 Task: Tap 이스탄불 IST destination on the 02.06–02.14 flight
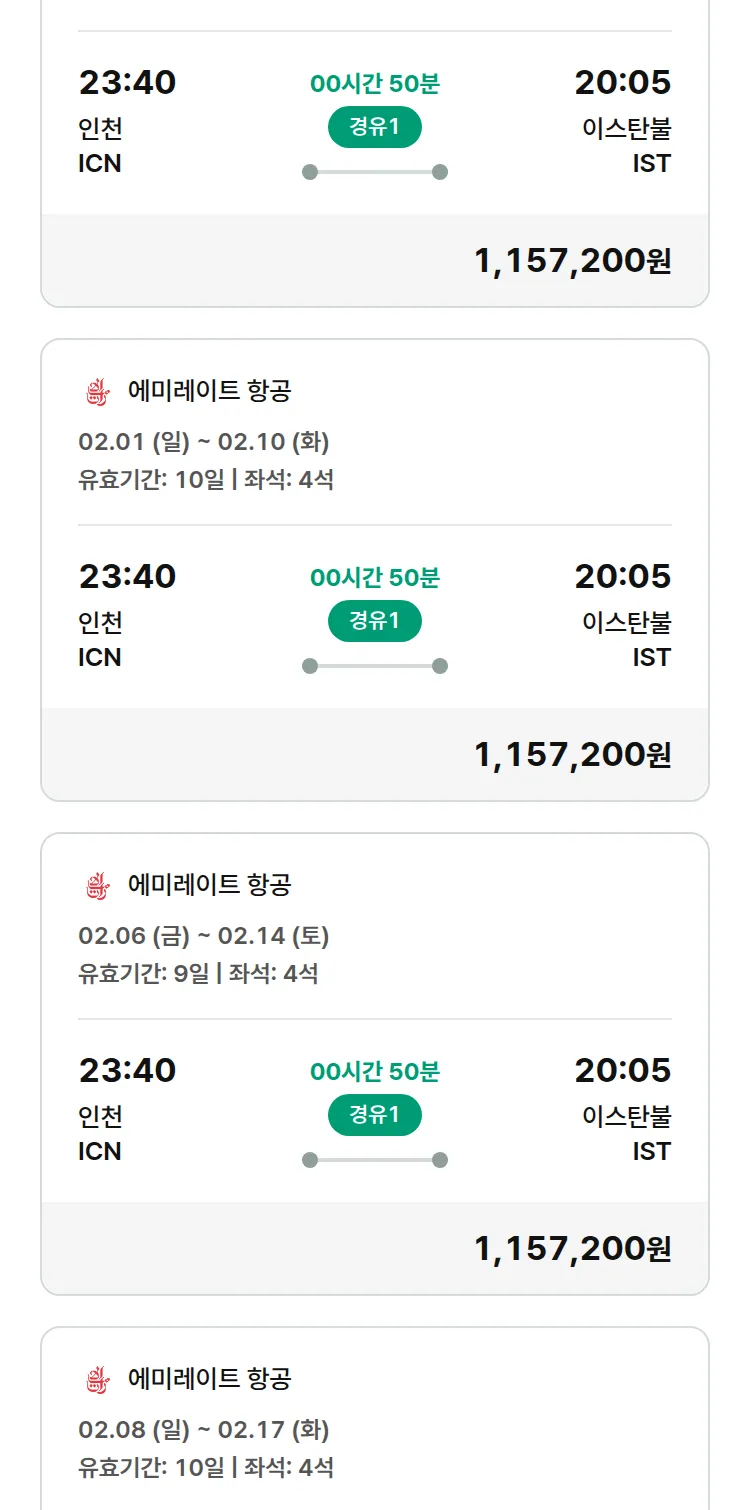point(627,1133)
